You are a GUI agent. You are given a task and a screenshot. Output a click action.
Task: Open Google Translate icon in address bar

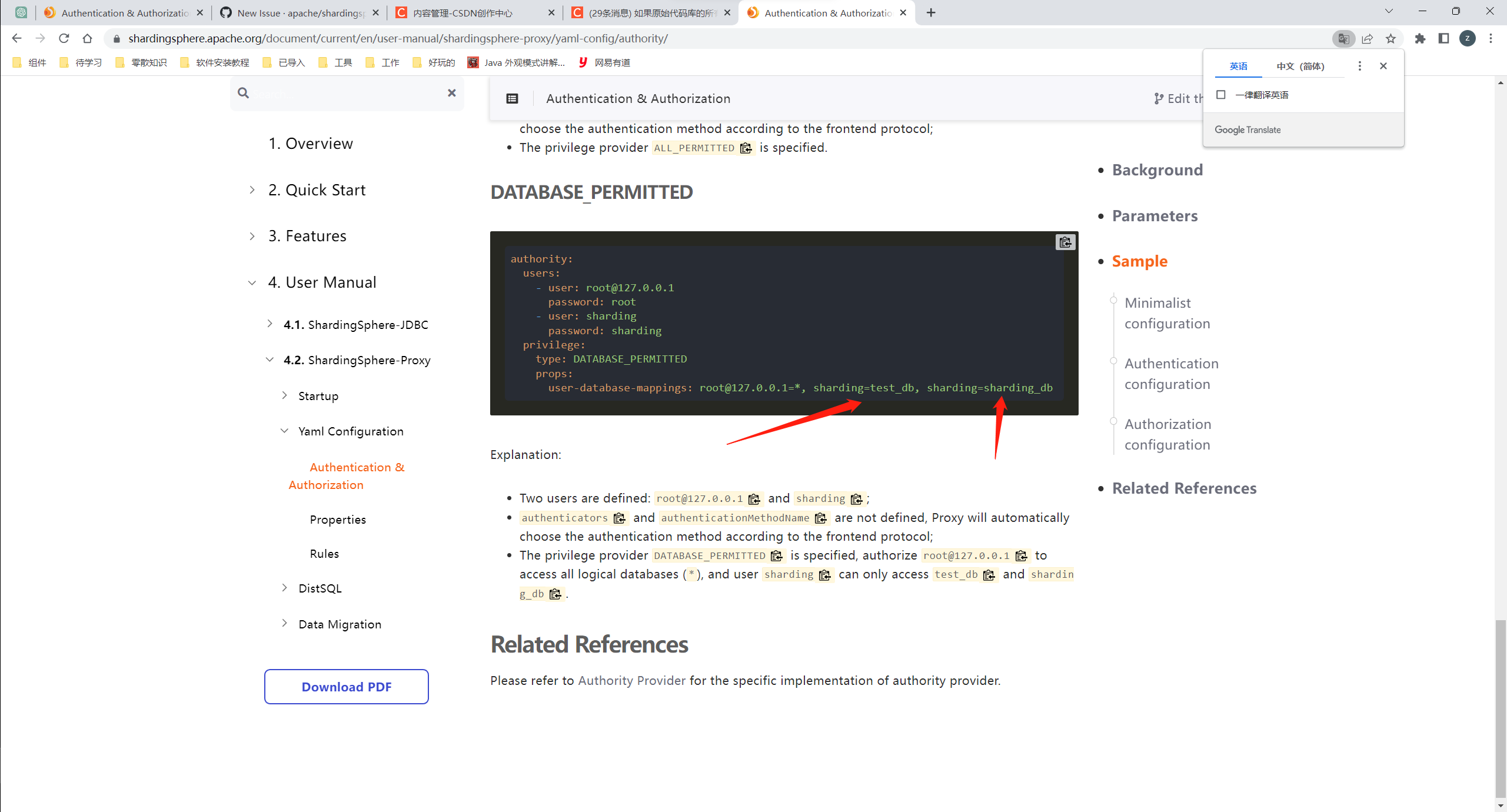coord(1343,38)
